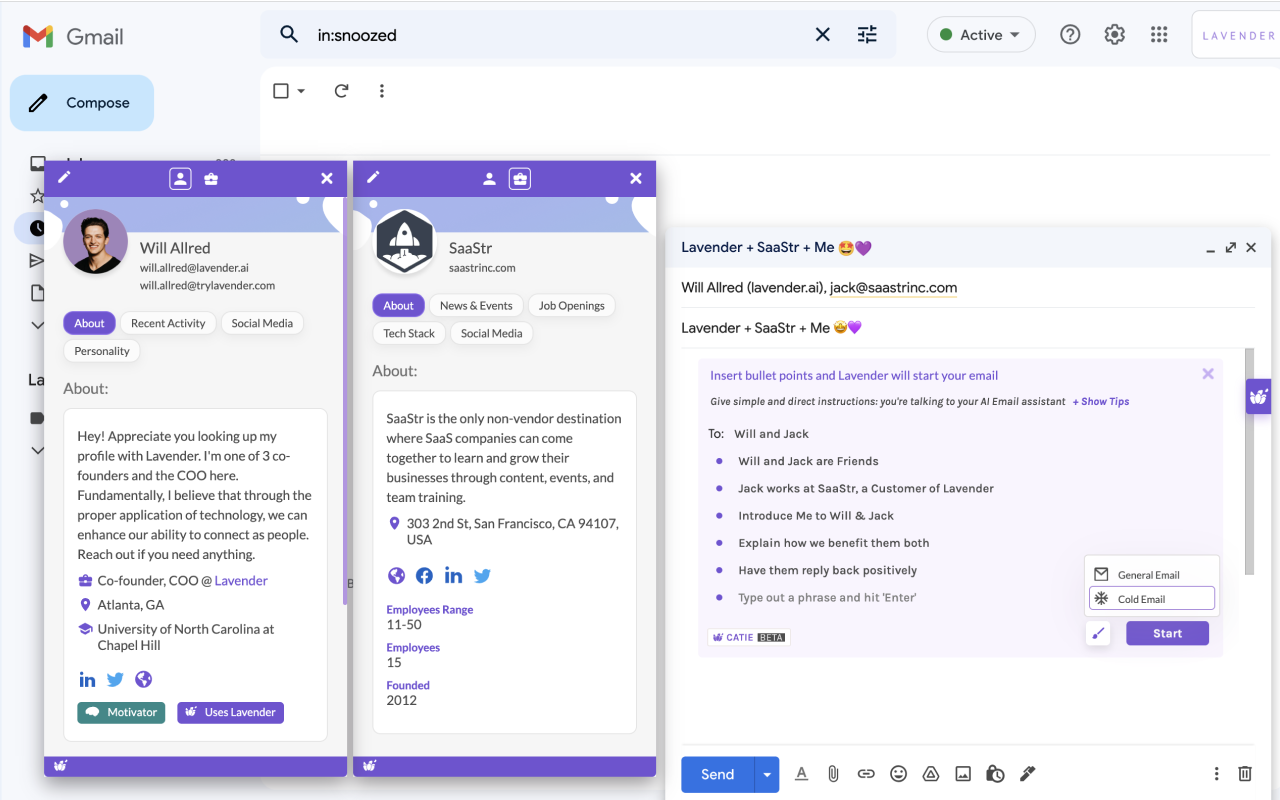Tick the select-all mail checkbox

281,91
